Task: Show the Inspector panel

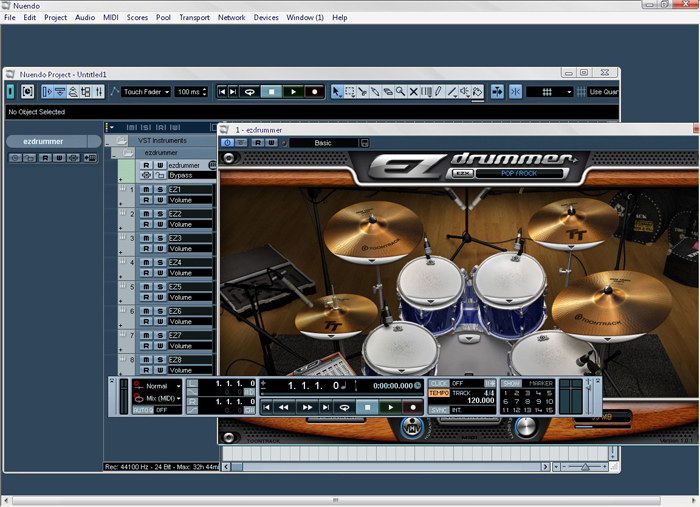Action: pos(47,92)
